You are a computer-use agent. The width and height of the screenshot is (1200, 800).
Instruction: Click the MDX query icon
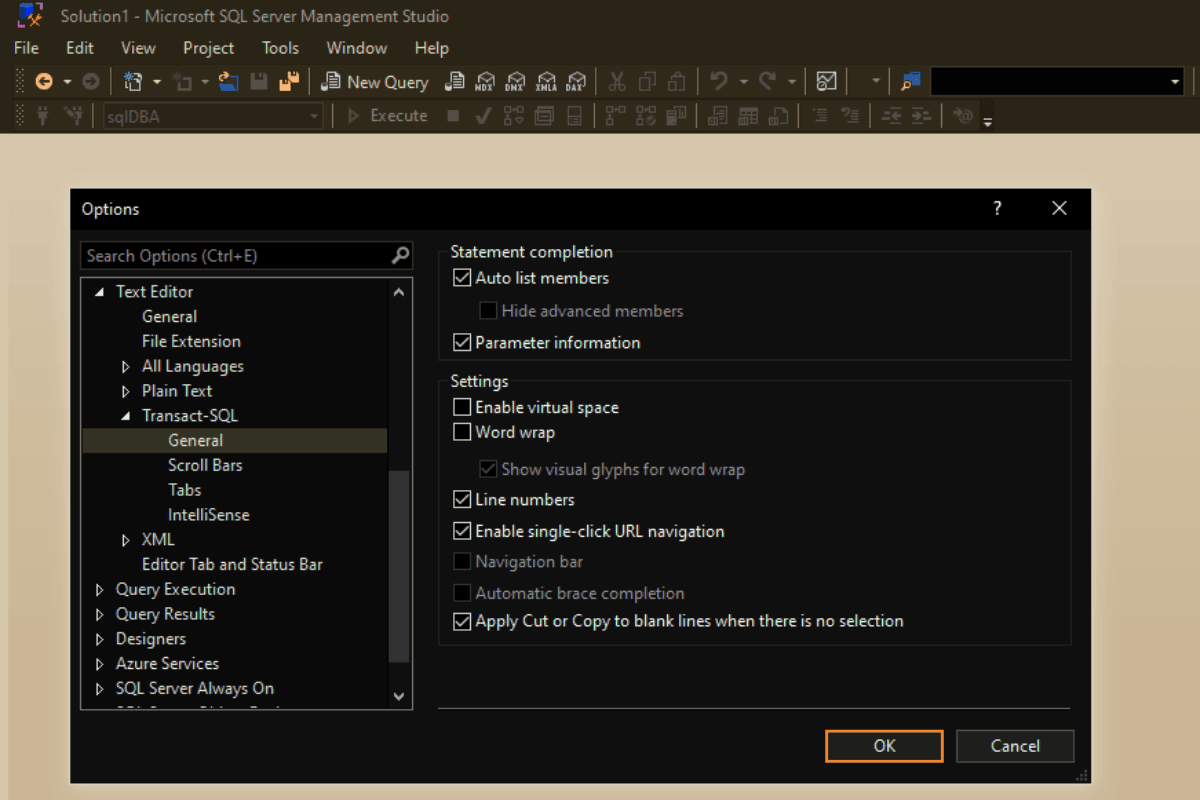[x=485, y=82]
